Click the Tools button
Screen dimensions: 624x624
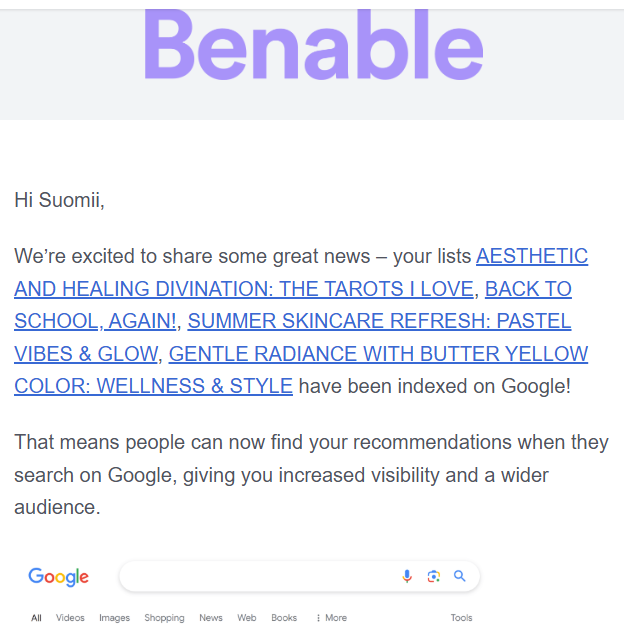(461, 618)
